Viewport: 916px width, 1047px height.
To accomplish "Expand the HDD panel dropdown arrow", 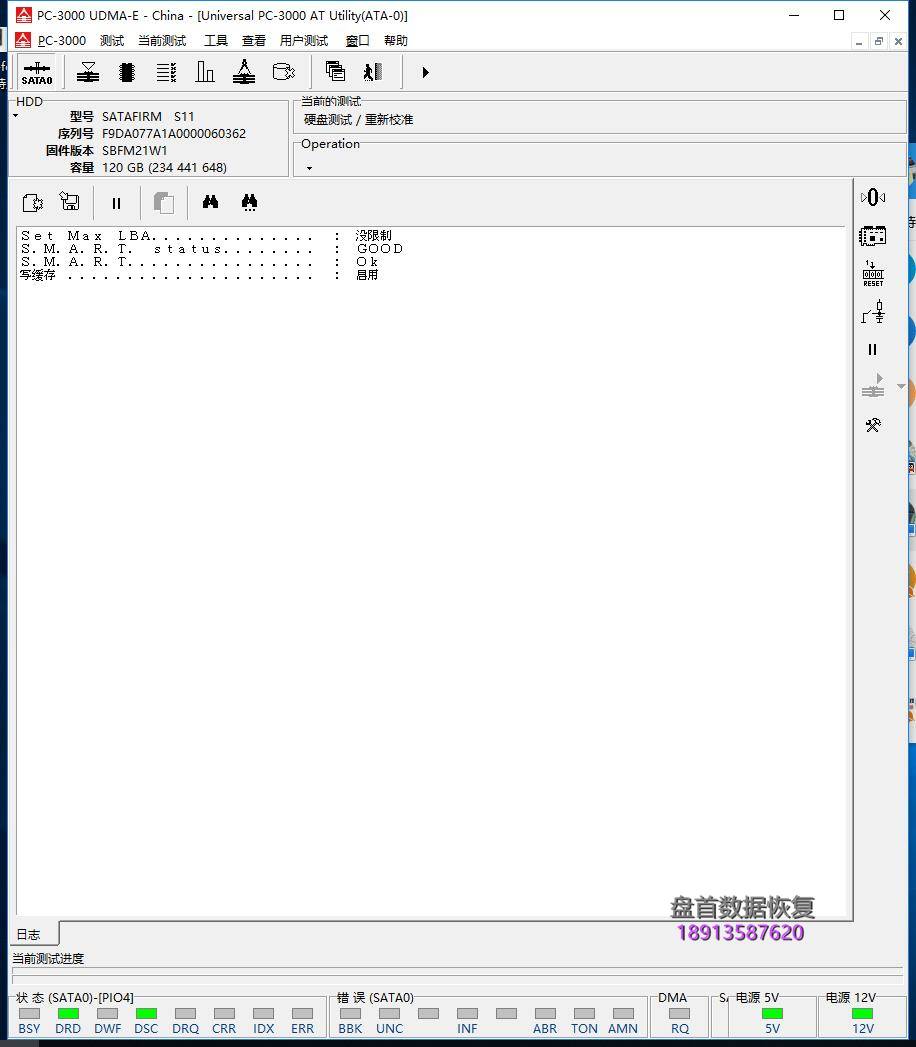I will click(x=15, y=116).
